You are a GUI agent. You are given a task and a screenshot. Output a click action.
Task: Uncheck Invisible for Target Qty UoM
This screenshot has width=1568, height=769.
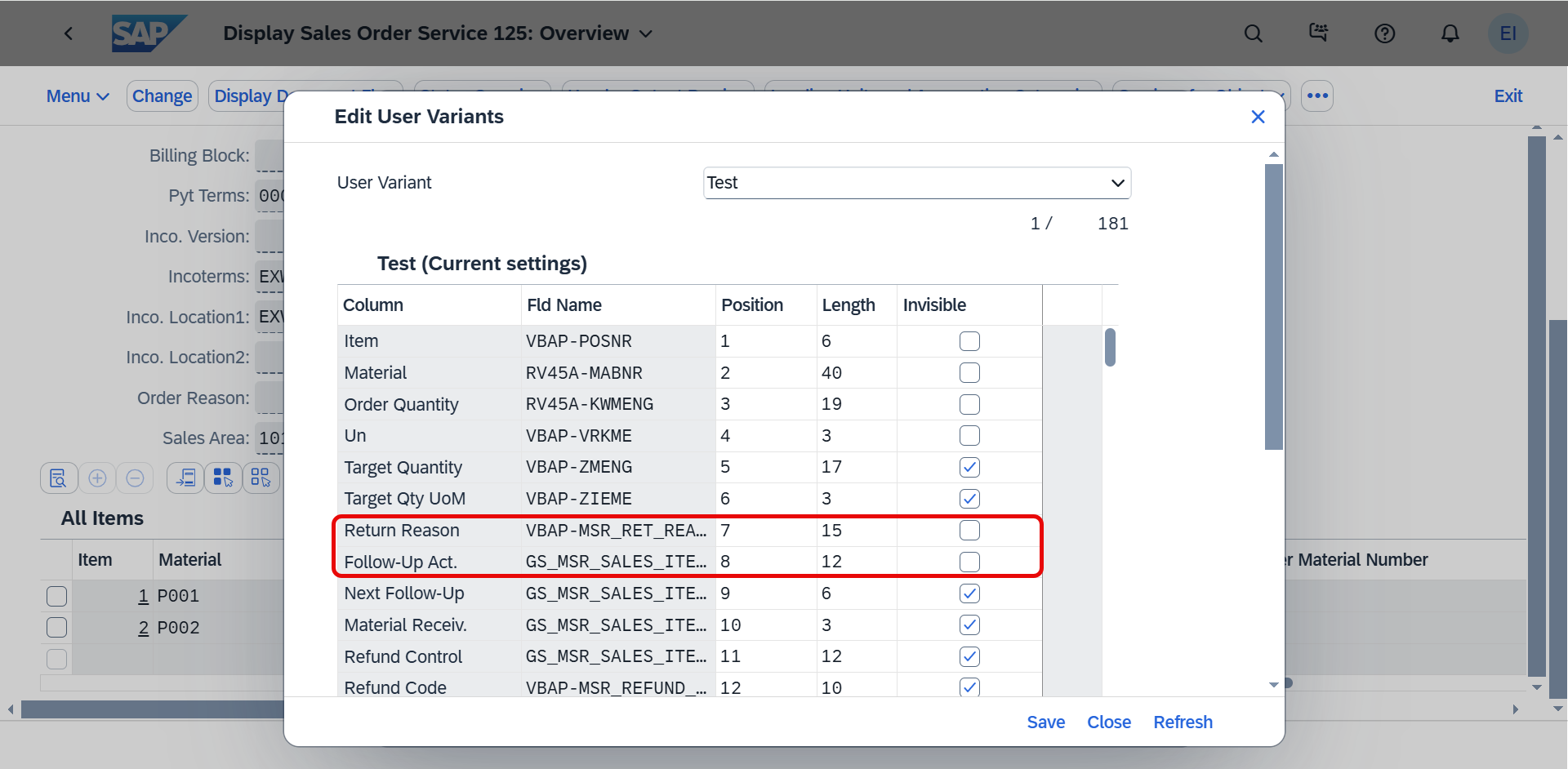(x=969, y=499)
